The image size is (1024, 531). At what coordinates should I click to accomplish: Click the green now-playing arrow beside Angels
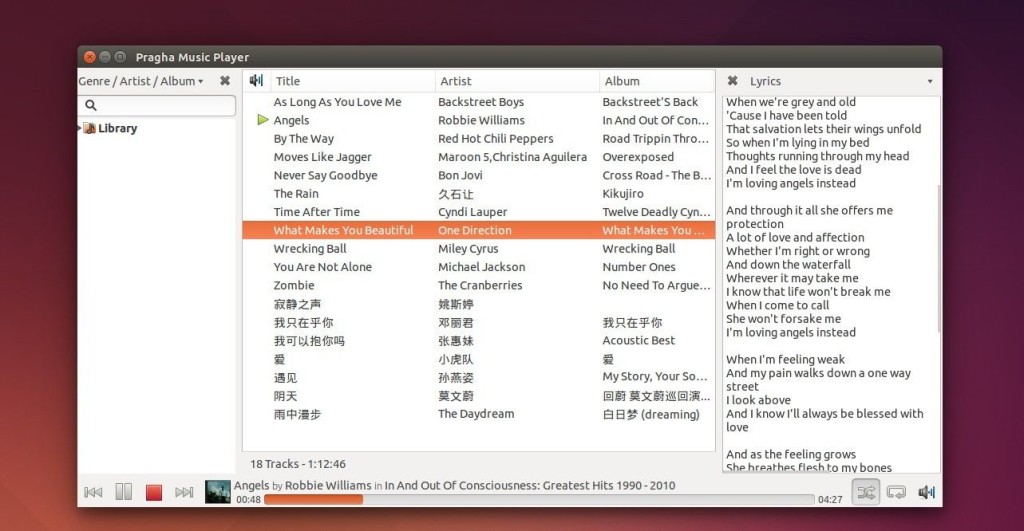tap(263, 120)
